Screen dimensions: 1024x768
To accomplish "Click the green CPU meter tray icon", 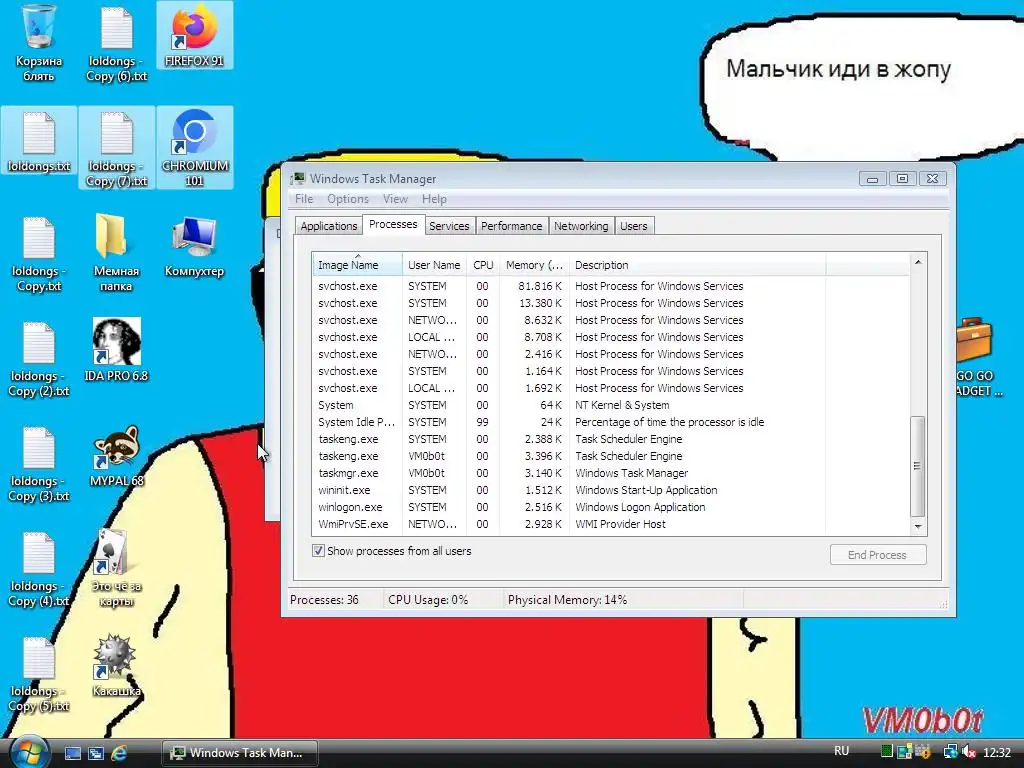I will (886, 752).
